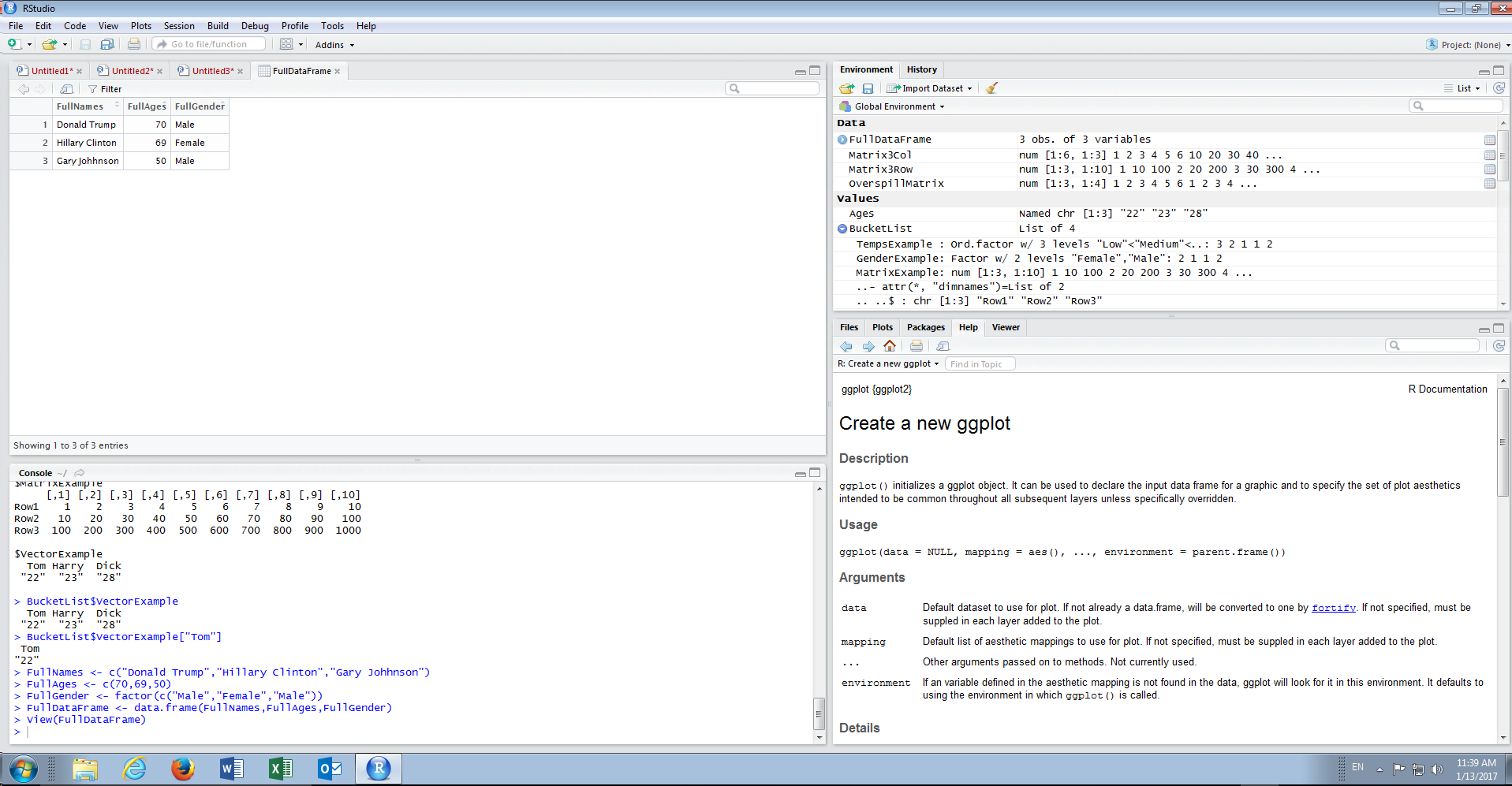Screen dimensions: 1512x786
Task: Click the Open File folder icon
Action: tap(50, 44)
